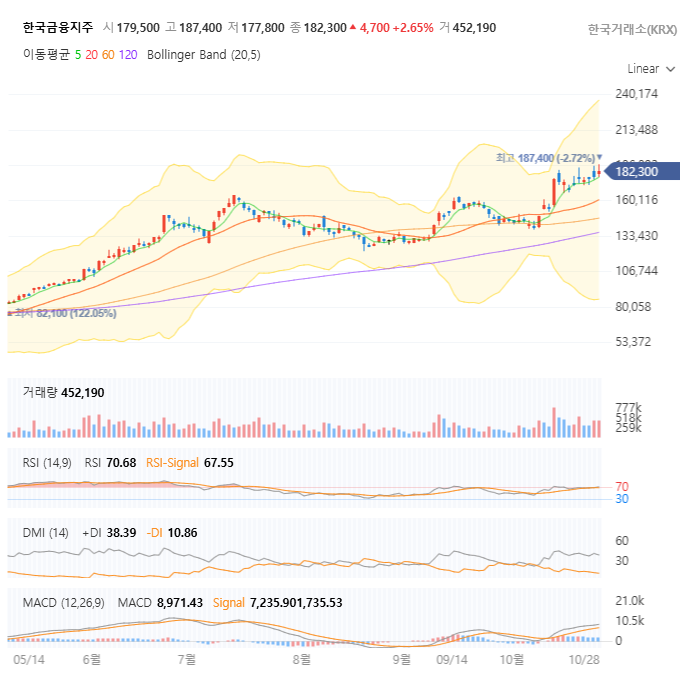Click the 7월 label on time axis
This screenshot has height=697, width=680.
pyautogui.click(x=187, y=659)
